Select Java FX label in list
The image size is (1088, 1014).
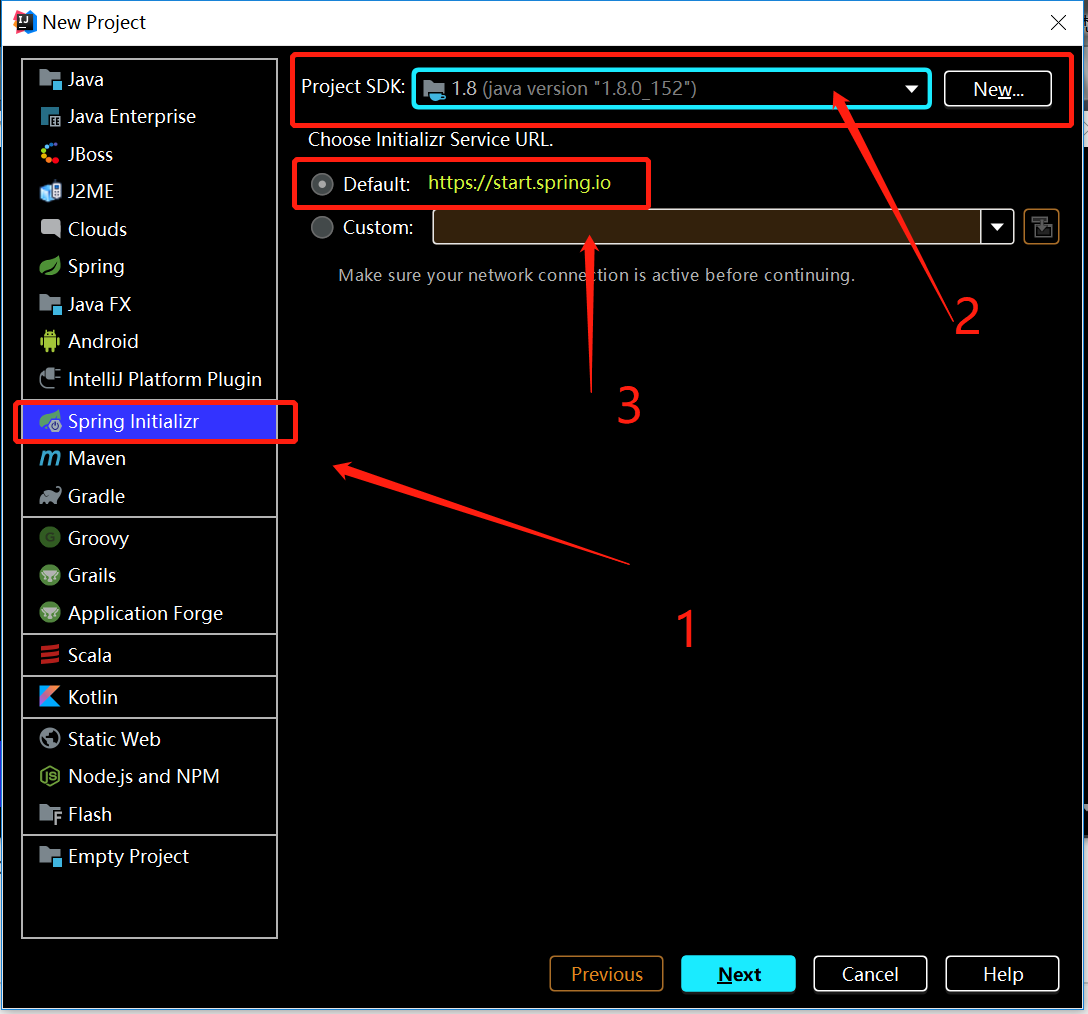pyautogui.click(x=99, y=304)
